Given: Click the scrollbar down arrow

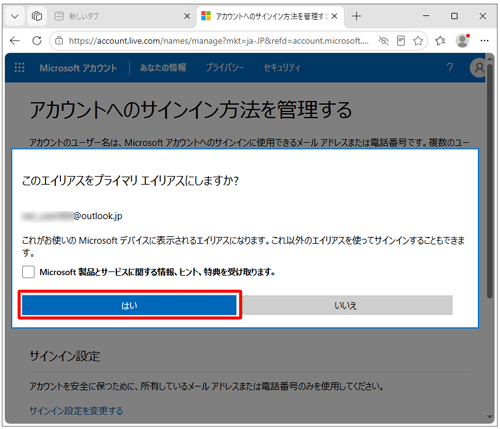Looking at the screenshot, I should (x=490, y=417).
